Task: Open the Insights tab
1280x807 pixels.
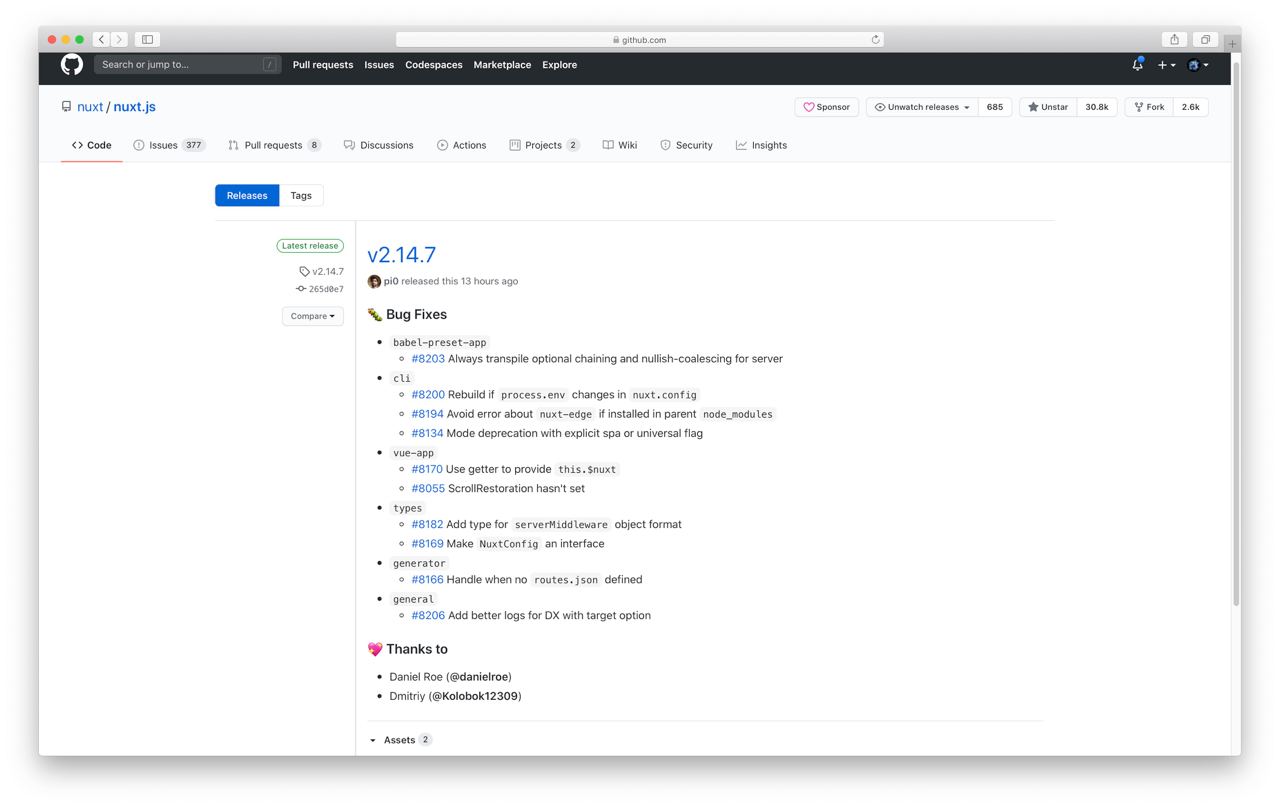Action: (x=761, y=146)
